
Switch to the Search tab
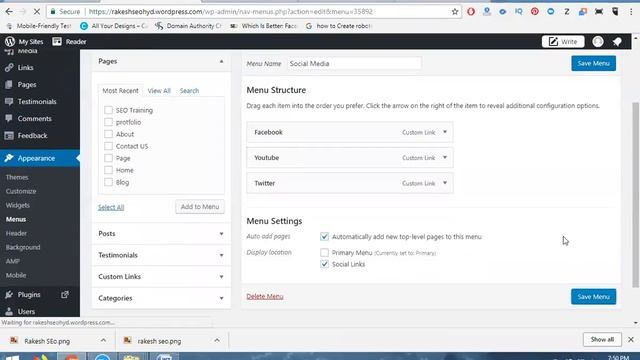coord(189,91)
